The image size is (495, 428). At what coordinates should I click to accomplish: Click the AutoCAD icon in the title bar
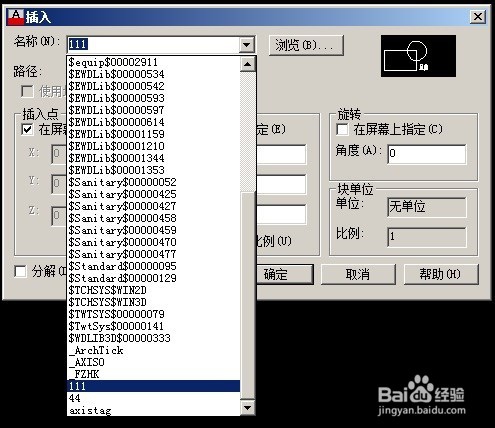click(16, 17)
